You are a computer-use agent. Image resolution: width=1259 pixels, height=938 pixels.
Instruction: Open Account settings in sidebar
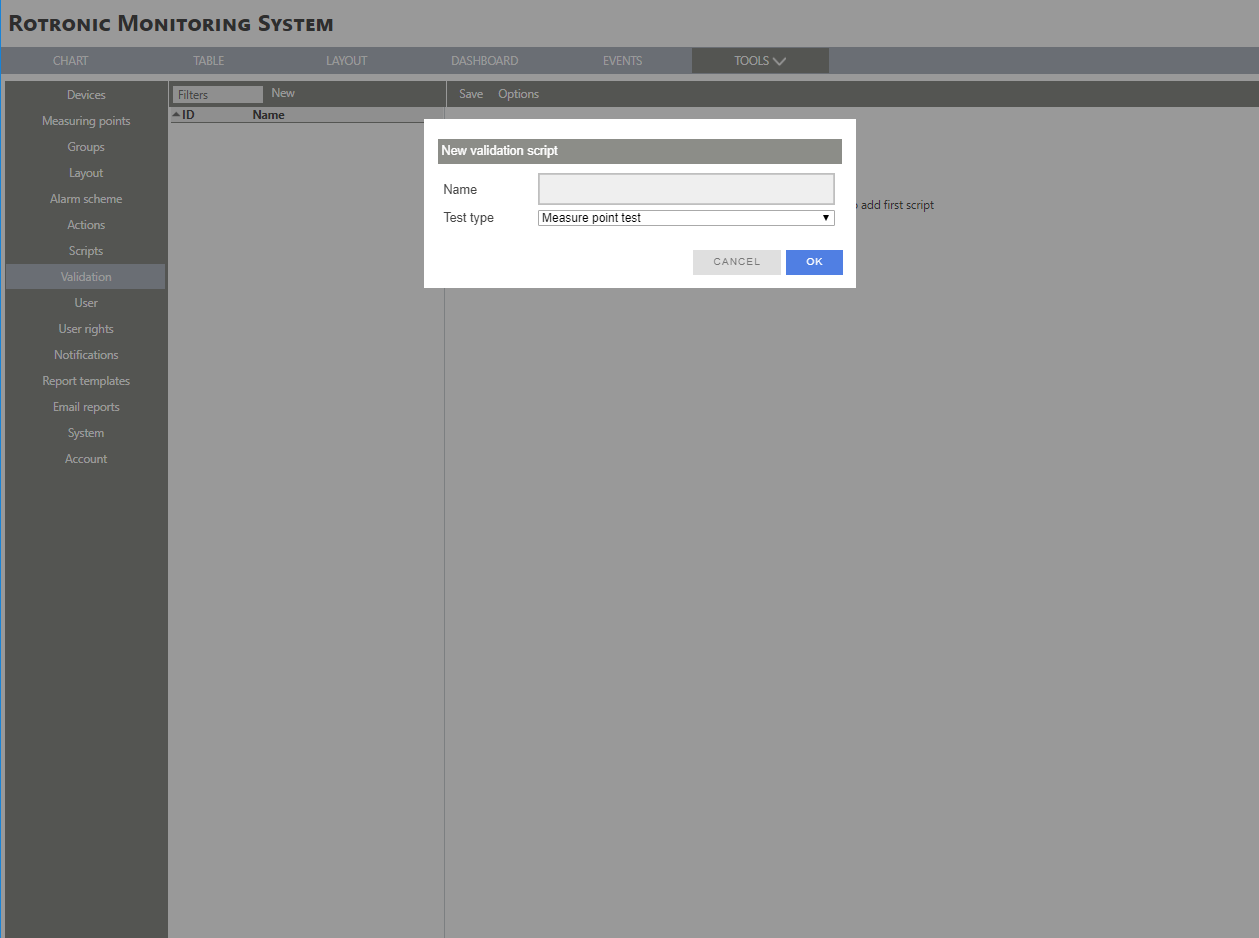coord(86,459)
